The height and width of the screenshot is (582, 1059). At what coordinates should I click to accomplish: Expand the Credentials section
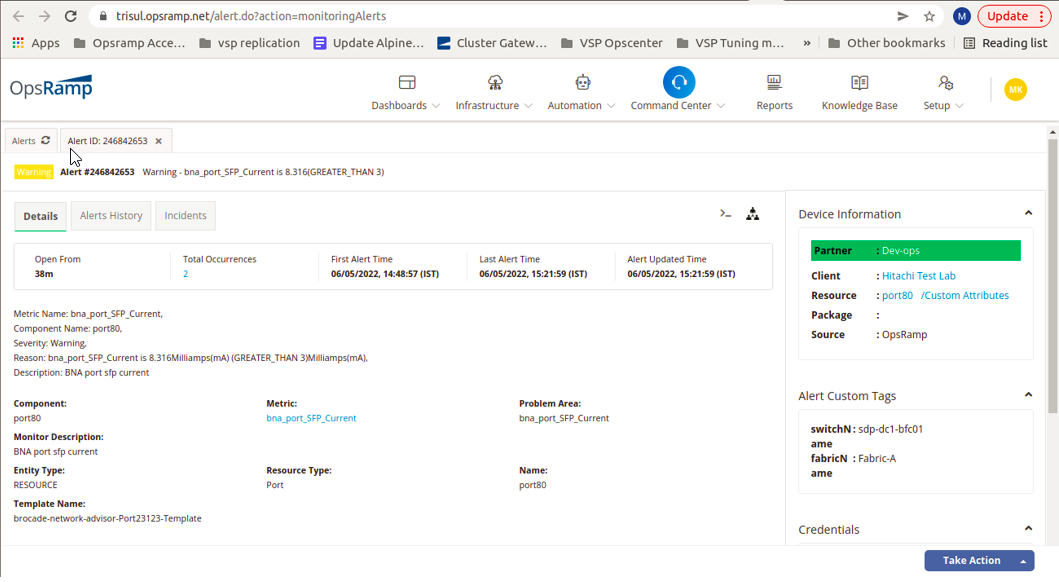coord(1028,528)
